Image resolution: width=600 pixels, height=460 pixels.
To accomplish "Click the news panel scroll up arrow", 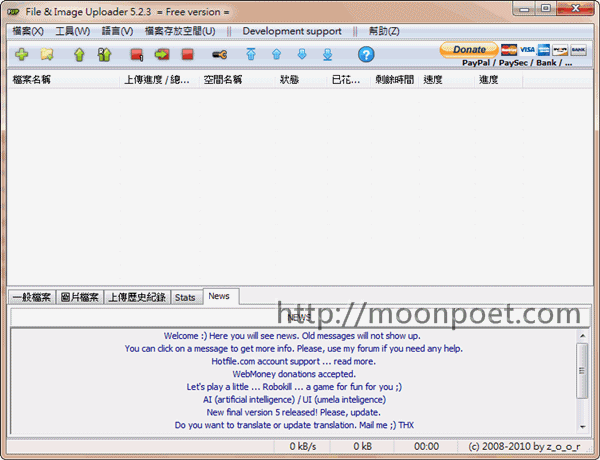I will [582, 336].
